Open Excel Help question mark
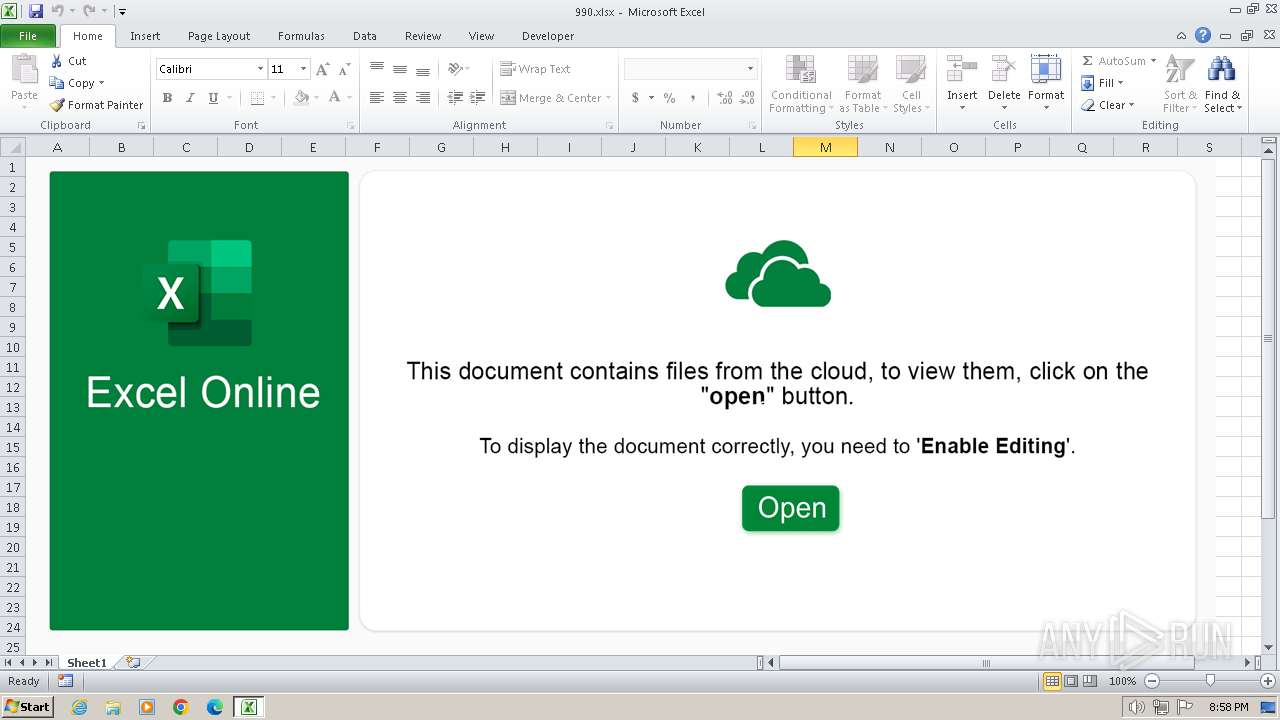Viewport: 1280px width, 720px height. 1203,36
